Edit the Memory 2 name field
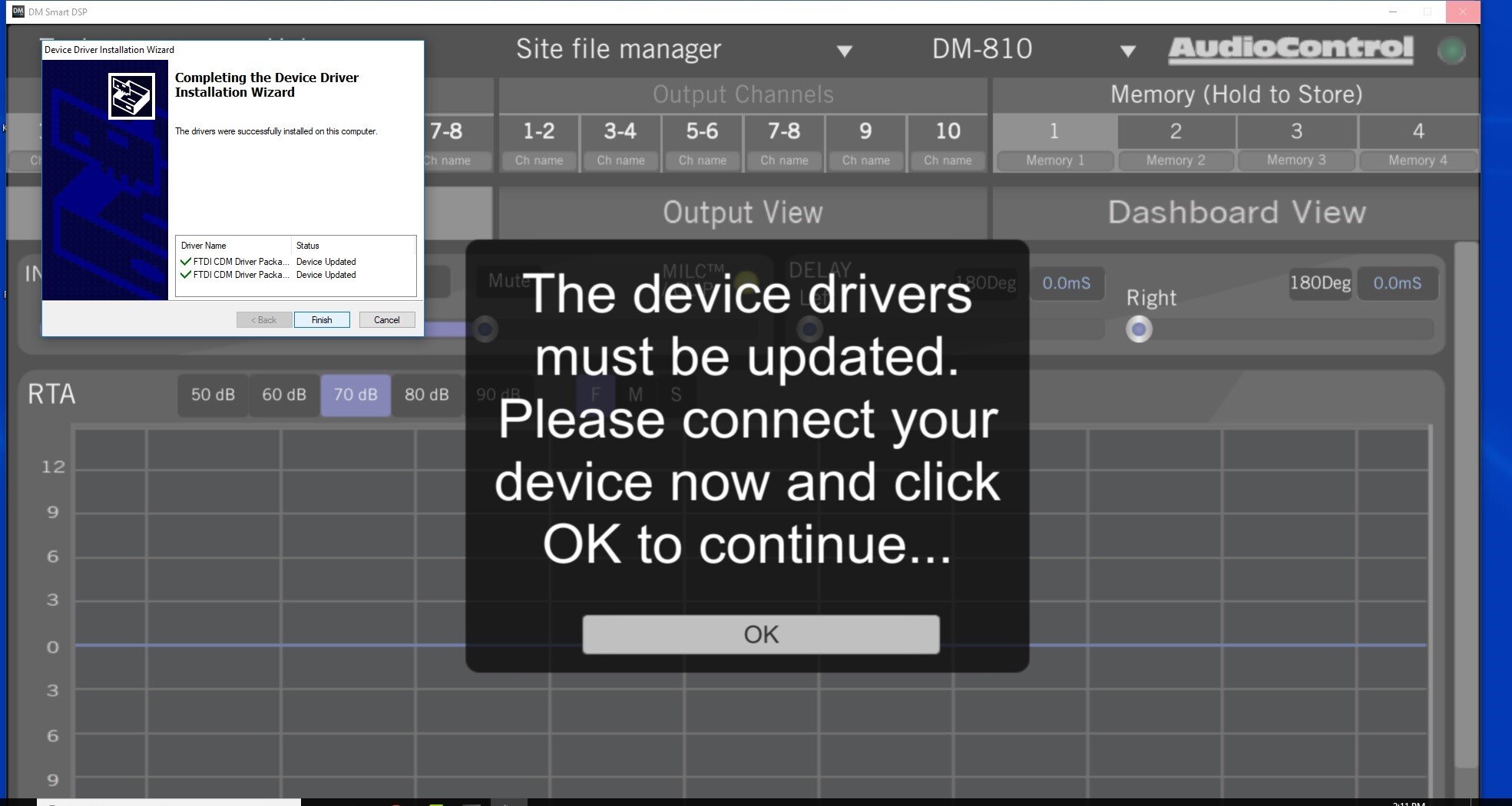1512x806 pixels. pos(1176,160)
